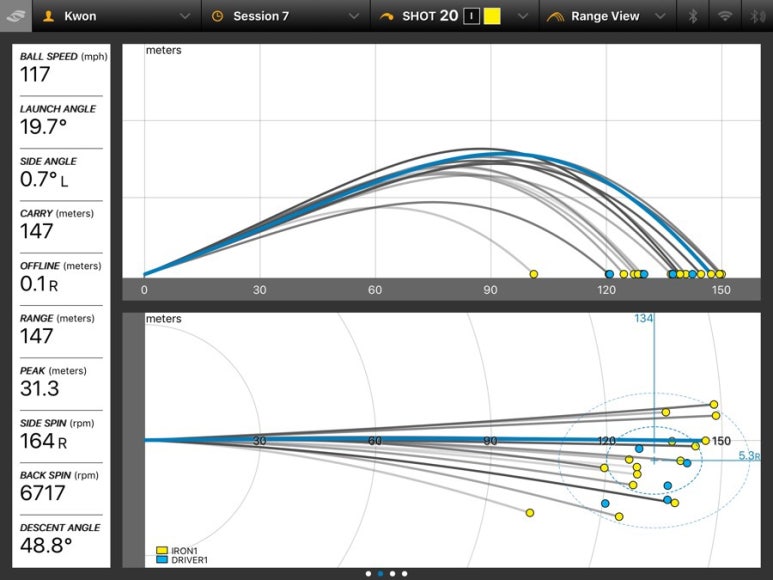Screen dimensions: 773x580
Task: Tap the OFFLINE 0.1 R value
Action: pyautogui.click(x=39, y=284)
